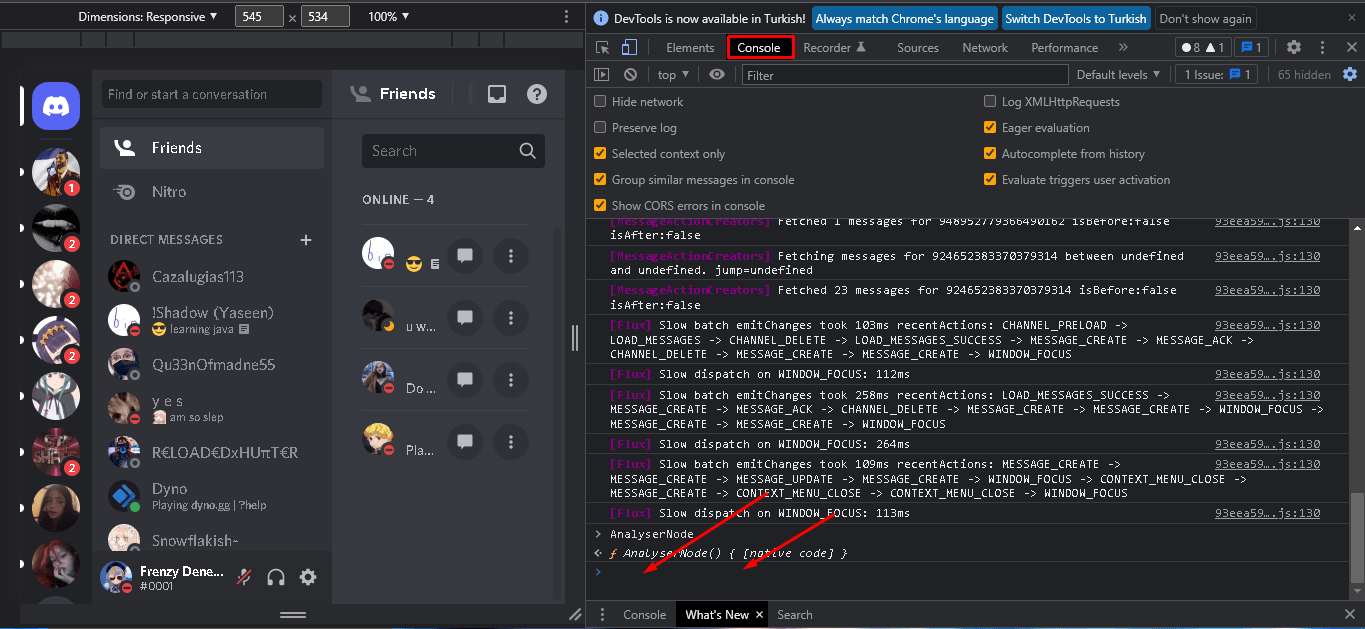Uncheck Autocomplete from history
Screen dimensions: 1365x629
[990, 154]
